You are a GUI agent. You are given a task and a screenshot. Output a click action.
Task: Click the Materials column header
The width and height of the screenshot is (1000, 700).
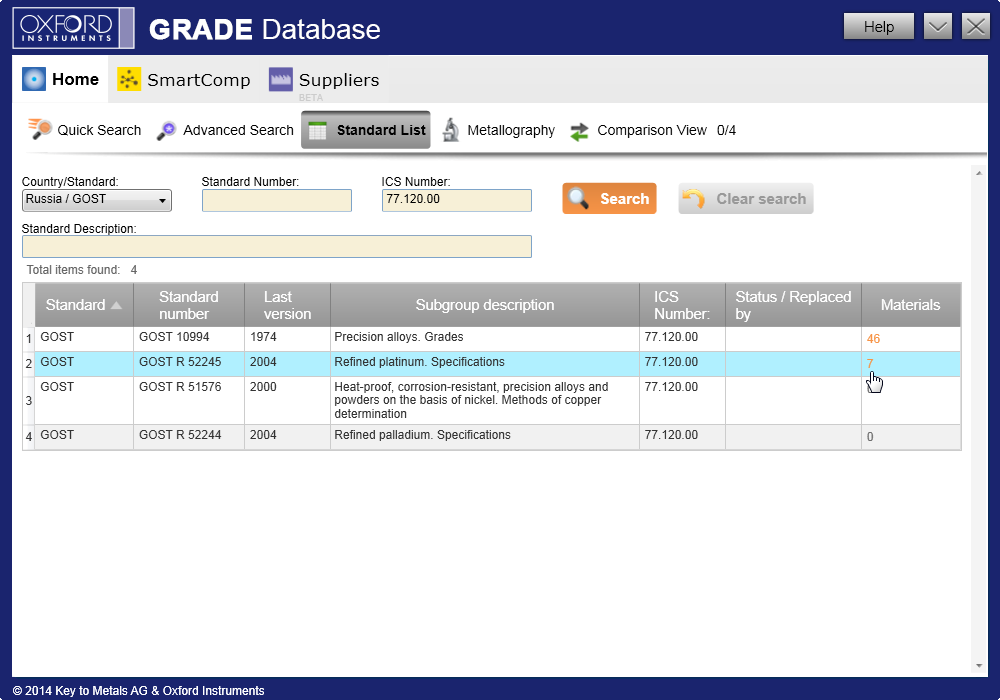pos(911,305)
